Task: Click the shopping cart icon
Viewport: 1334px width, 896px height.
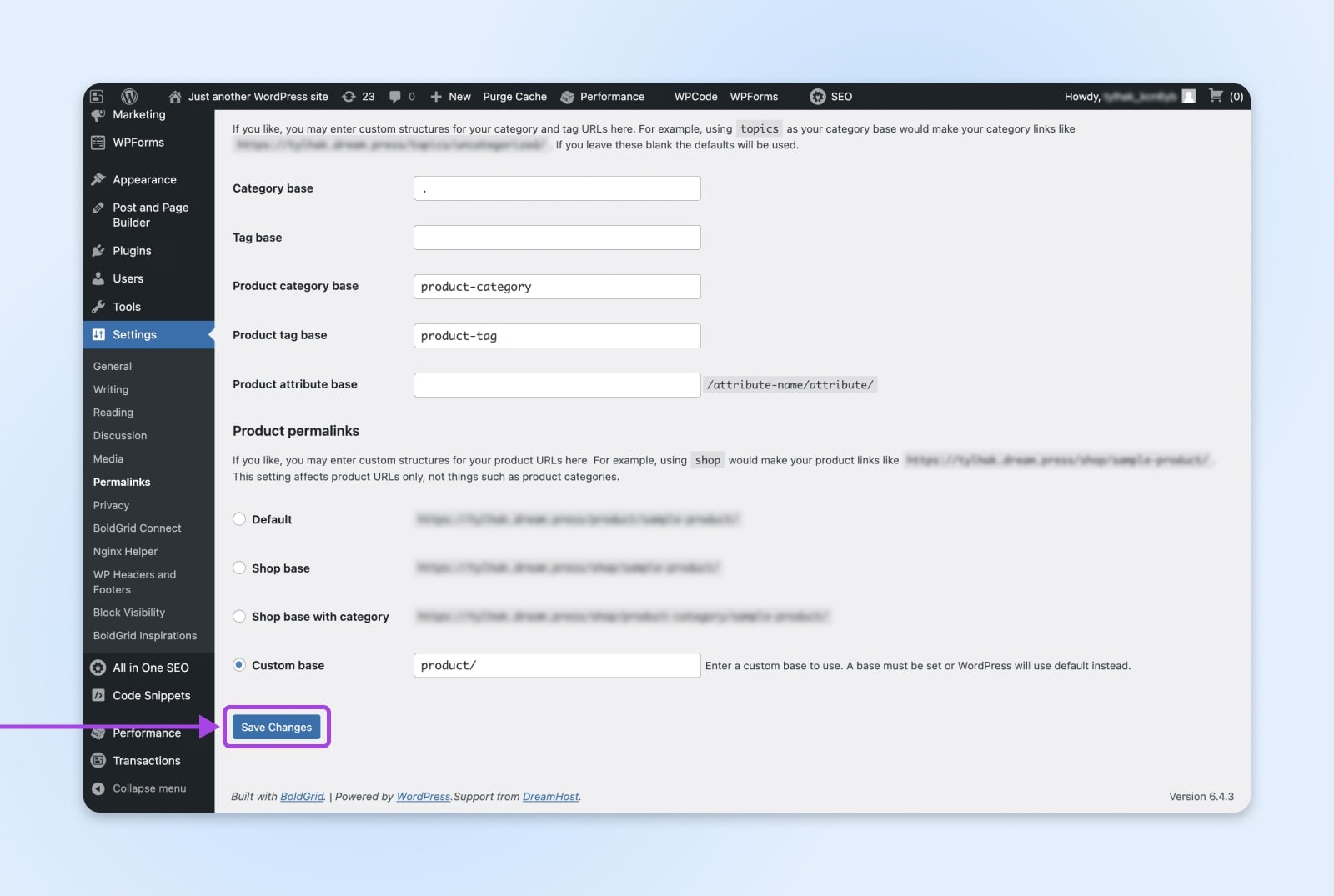Action: click(1216, 96)
